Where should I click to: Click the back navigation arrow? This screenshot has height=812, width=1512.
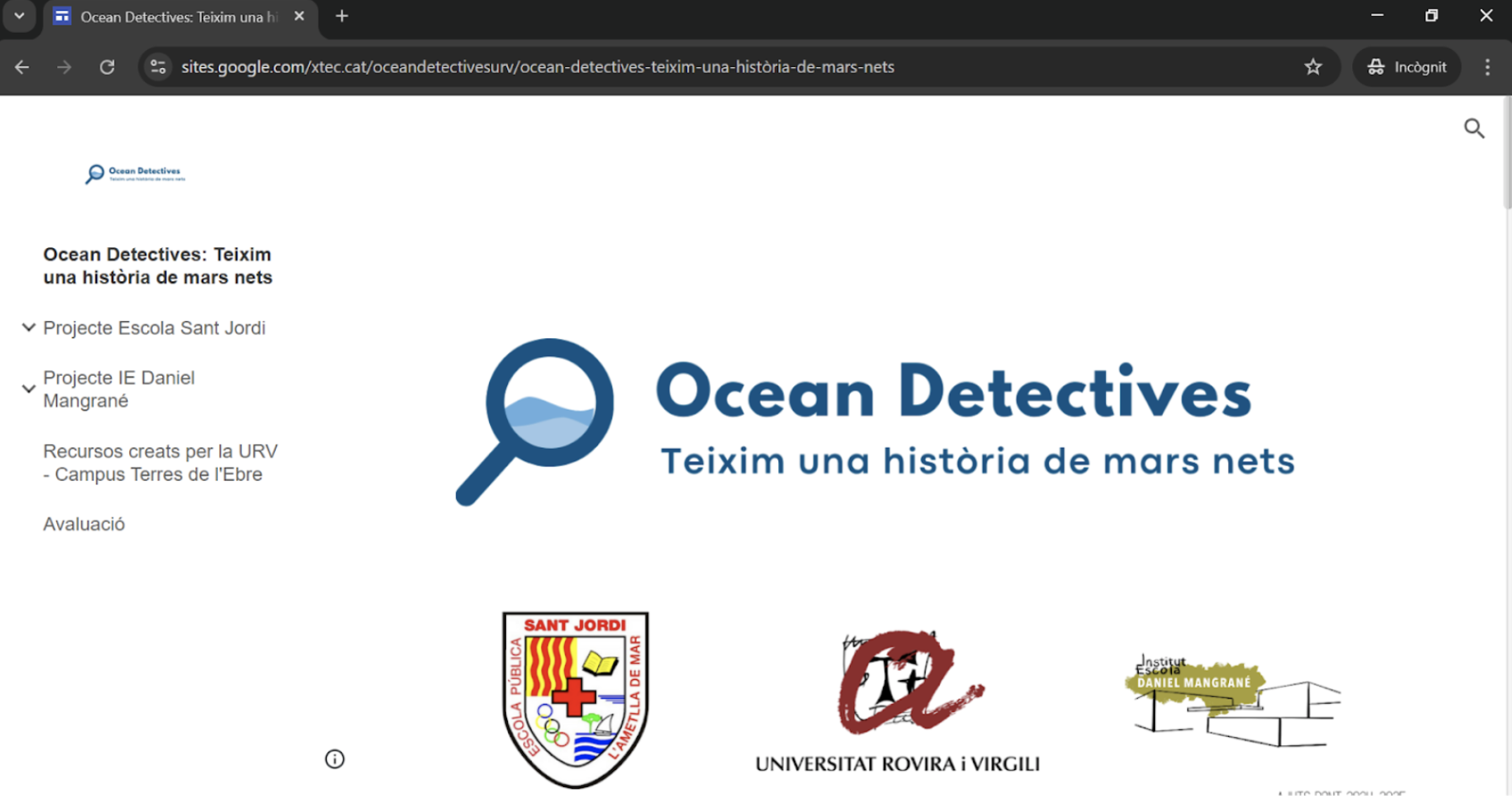click(x=21, y=67)
